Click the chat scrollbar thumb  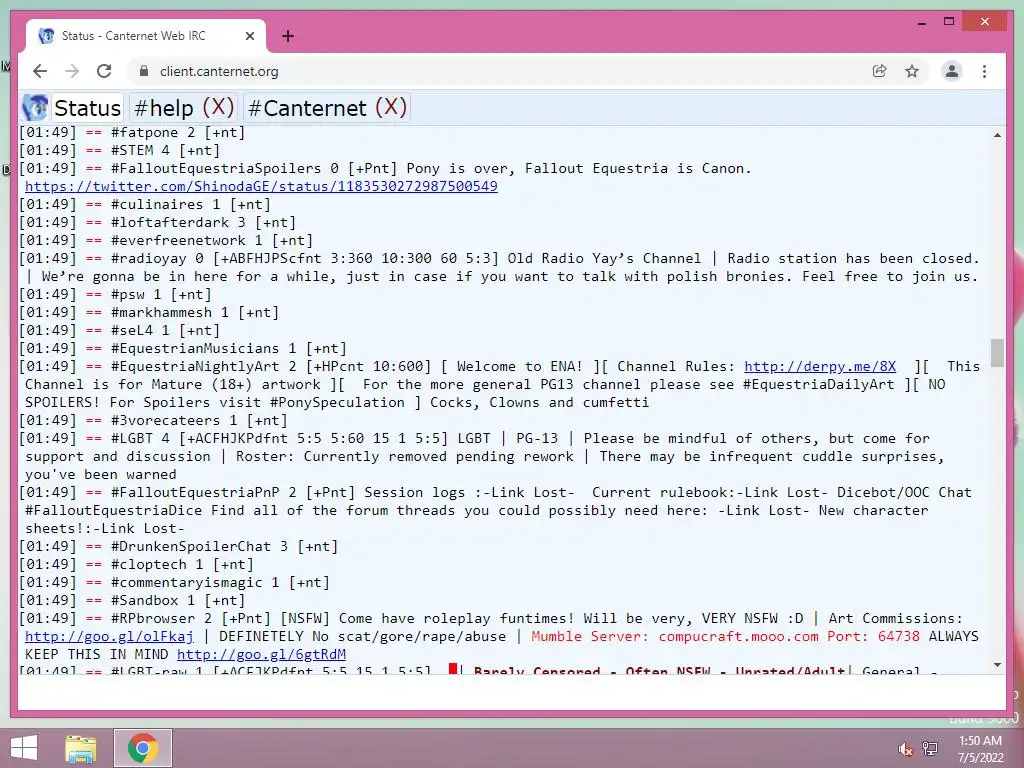(997, 353)
